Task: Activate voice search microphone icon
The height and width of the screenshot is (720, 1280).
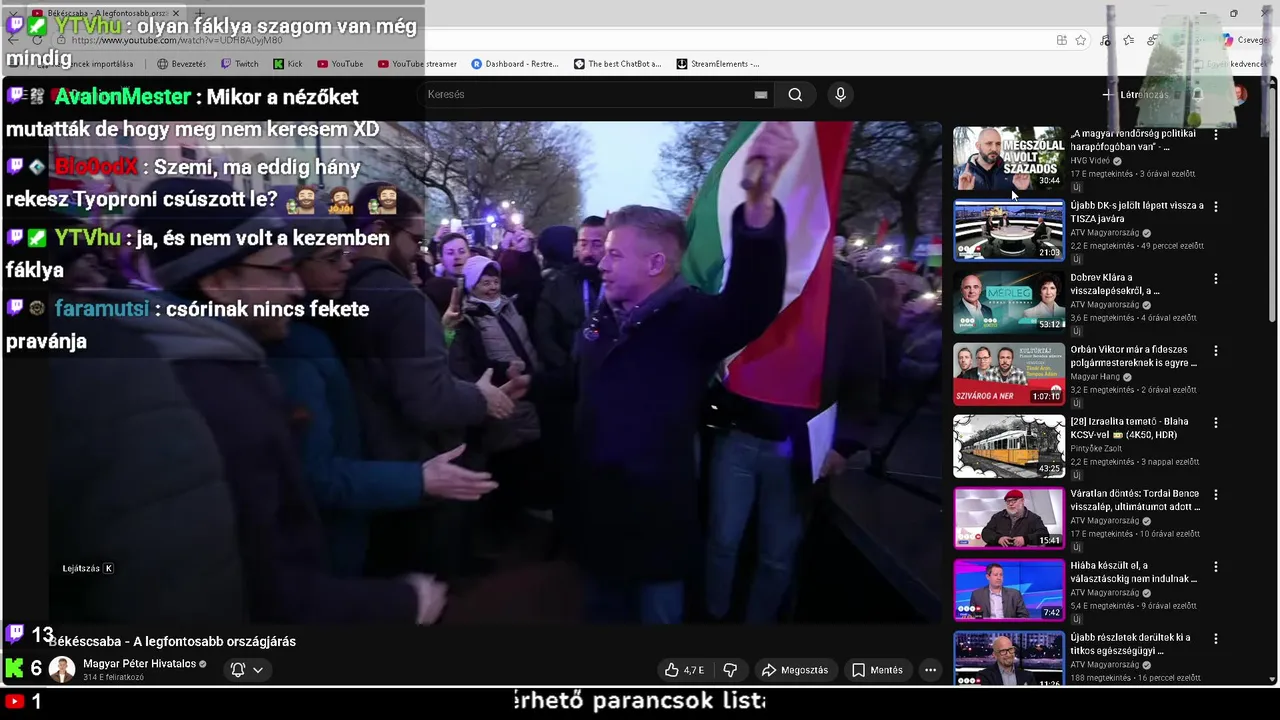Action: (840, 95)
